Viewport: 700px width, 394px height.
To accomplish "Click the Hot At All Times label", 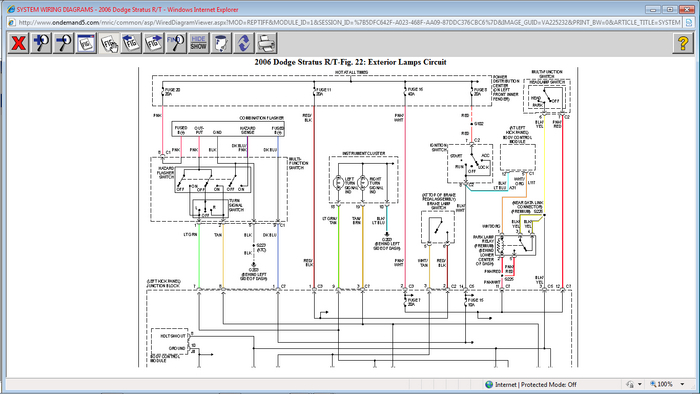I will coord(351,72).
